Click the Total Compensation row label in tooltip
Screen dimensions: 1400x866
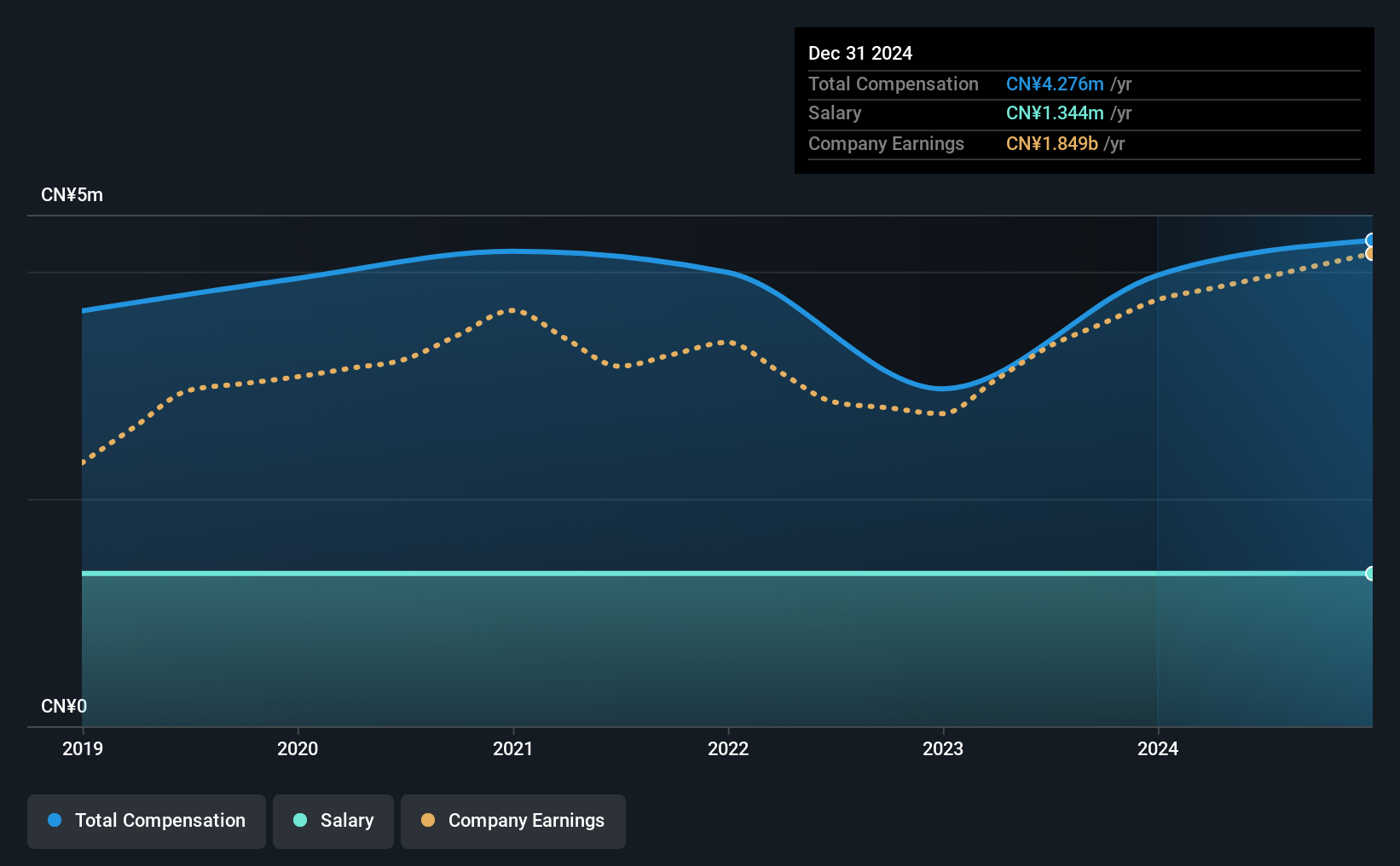(x=894, y=84)
